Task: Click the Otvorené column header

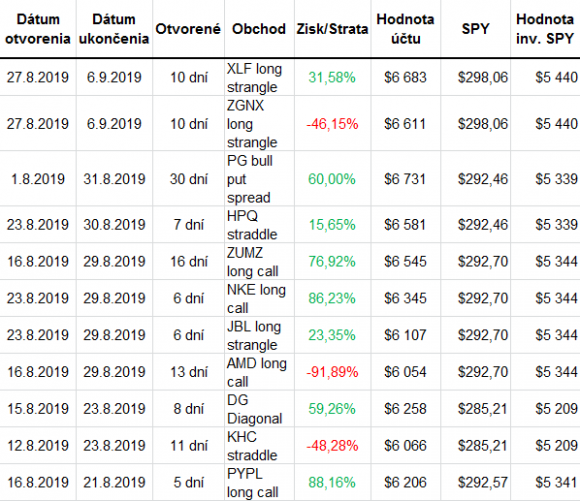Action: point(188,29)
